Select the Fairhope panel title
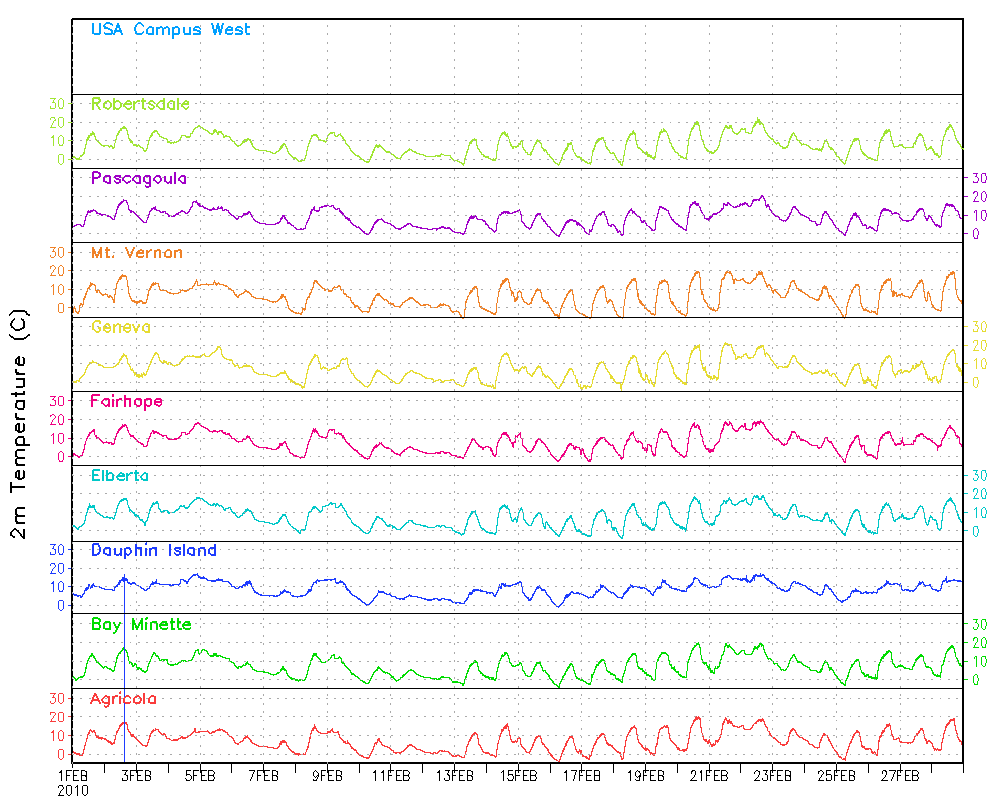The image size is (1000, 800). pos(126,401)
